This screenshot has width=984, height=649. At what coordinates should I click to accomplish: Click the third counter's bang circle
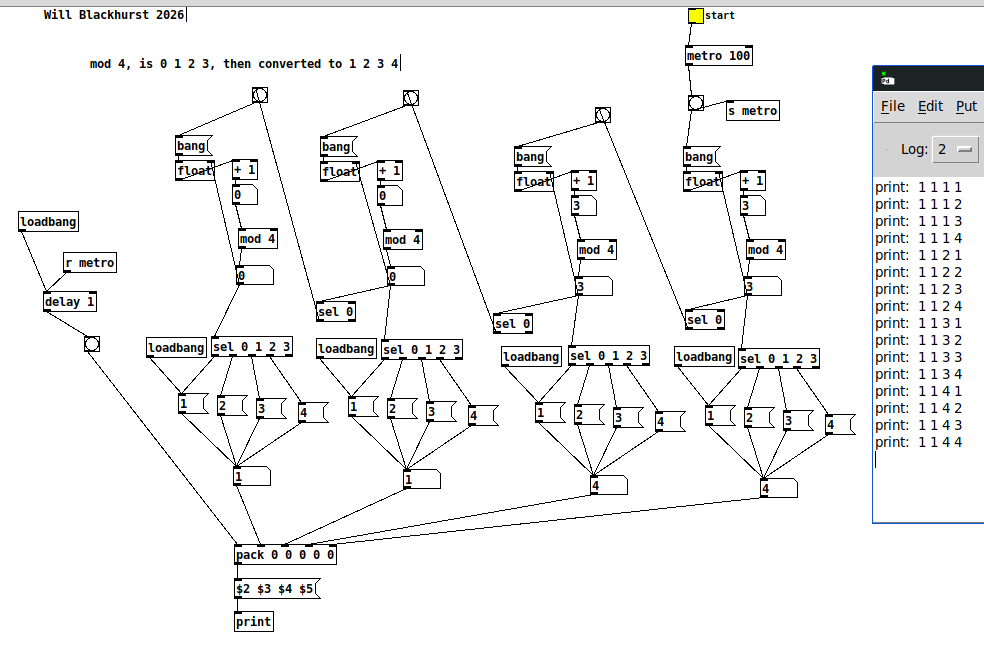pyautogui.click(x=600, y=113)
